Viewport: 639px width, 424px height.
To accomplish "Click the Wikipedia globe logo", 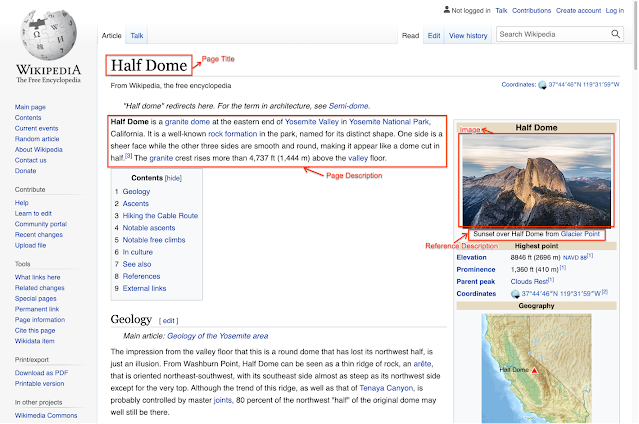I will [x=48, y=35].
